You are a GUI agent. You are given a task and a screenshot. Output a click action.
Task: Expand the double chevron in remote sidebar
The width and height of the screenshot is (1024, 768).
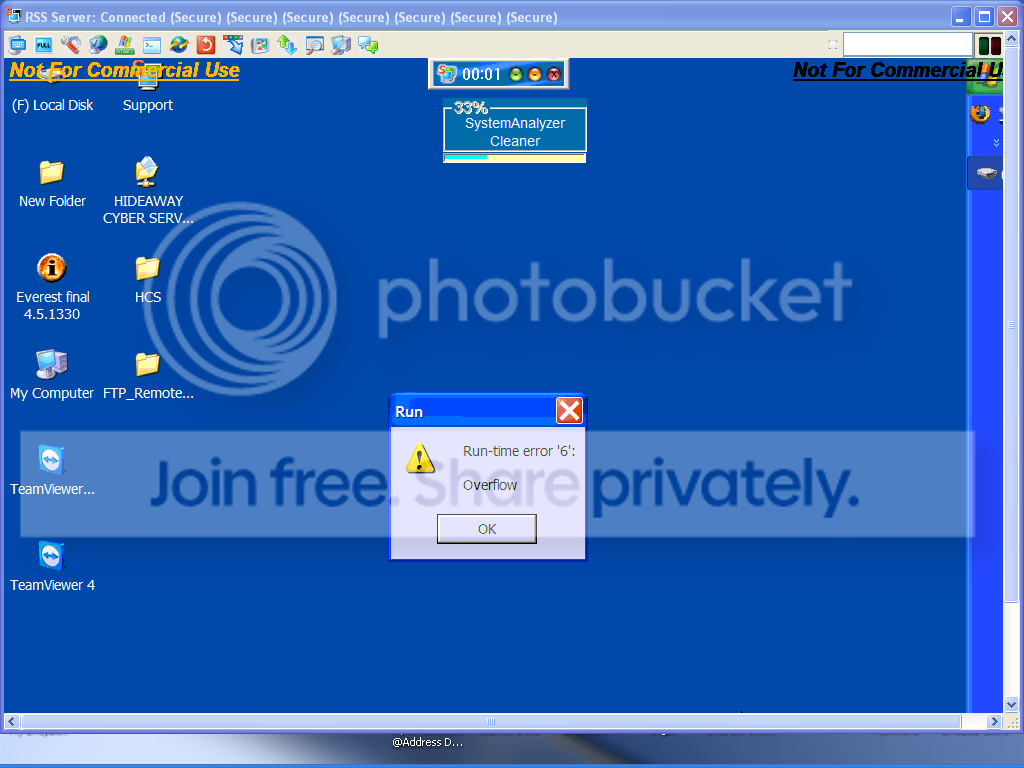point(996,142)
